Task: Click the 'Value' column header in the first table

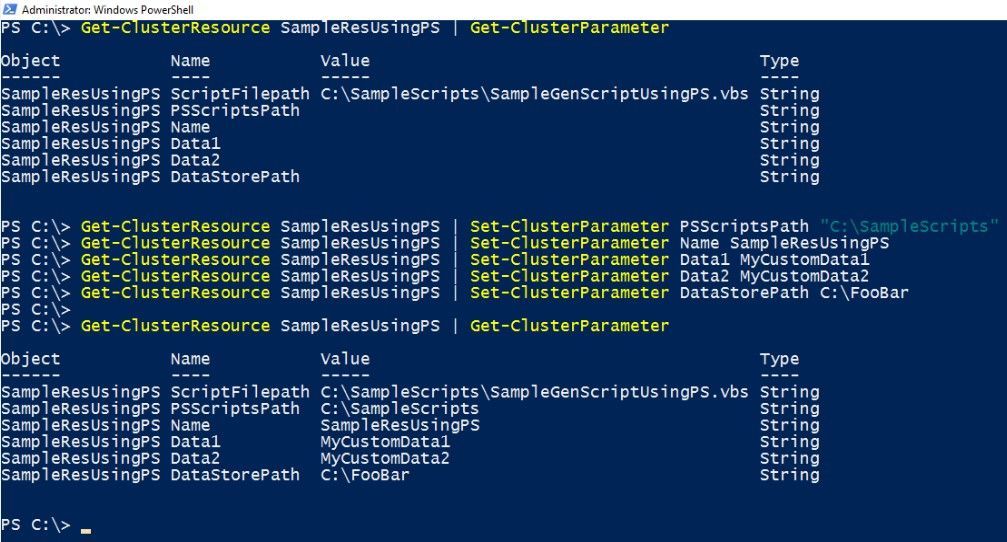Action: pos(345,62)
